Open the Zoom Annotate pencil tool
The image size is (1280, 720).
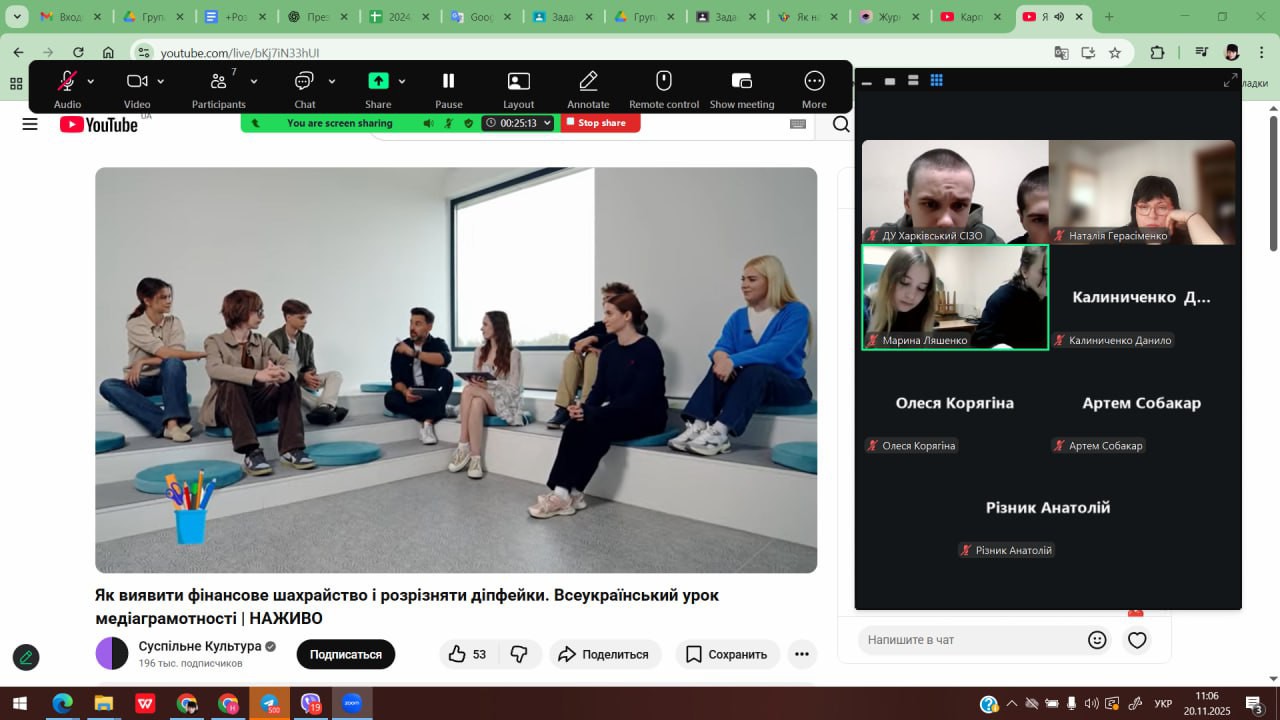[x=588, y=82]
